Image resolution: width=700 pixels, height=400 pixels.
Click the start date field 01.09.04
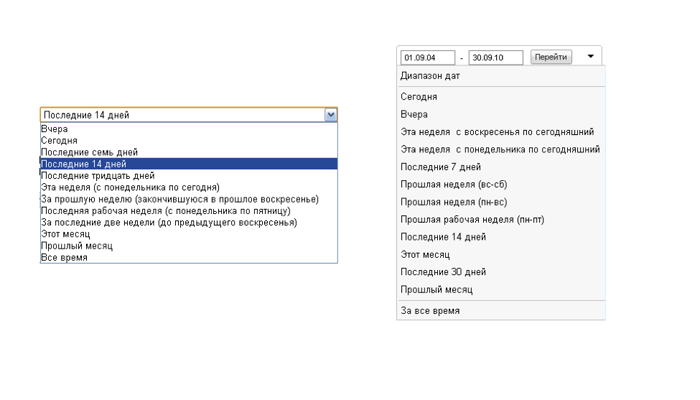(428, 58)
